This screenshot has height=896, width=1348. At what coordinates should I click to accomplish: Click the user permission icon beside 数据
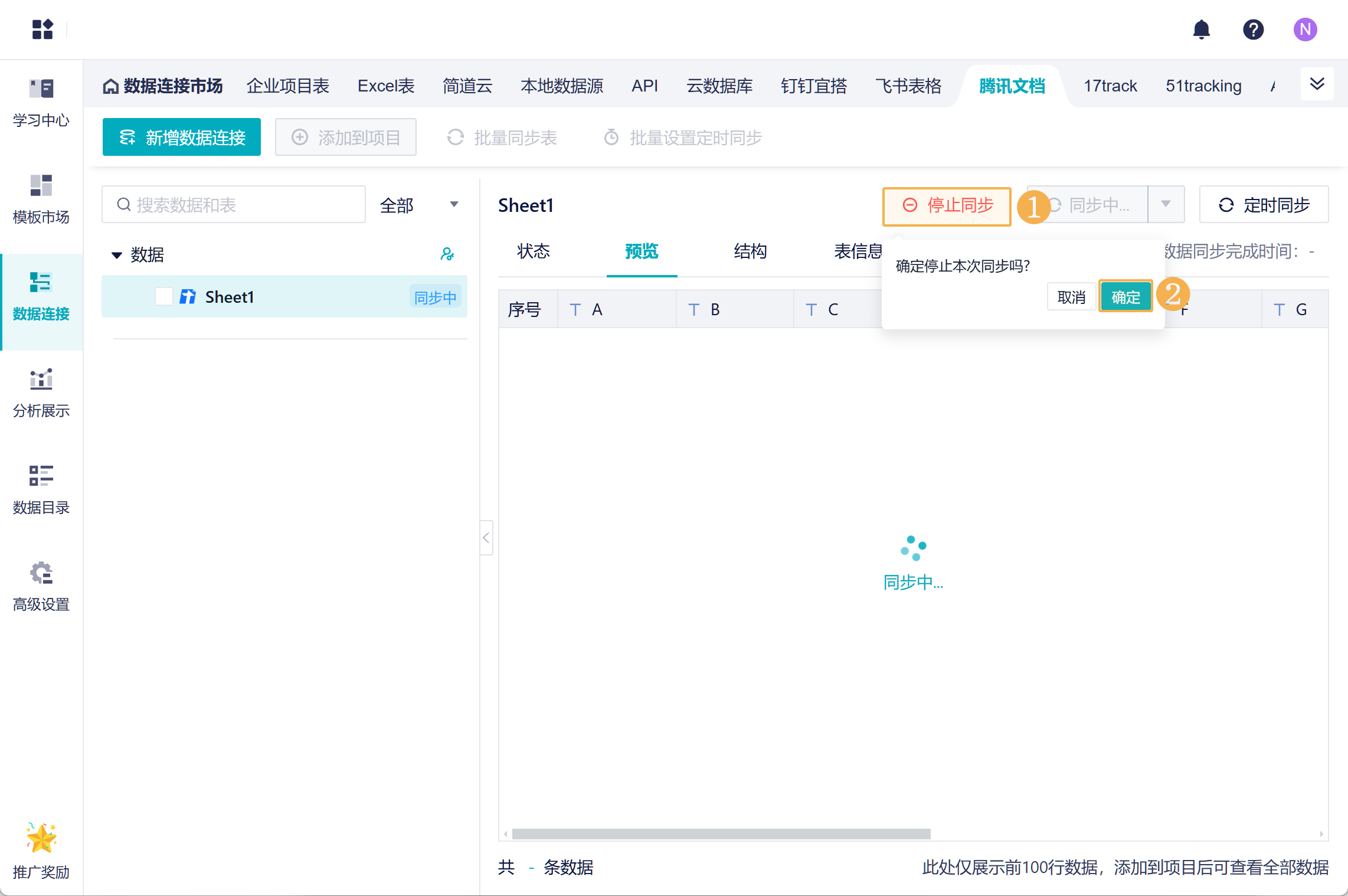pyautogui.click(x=447, y=254)
